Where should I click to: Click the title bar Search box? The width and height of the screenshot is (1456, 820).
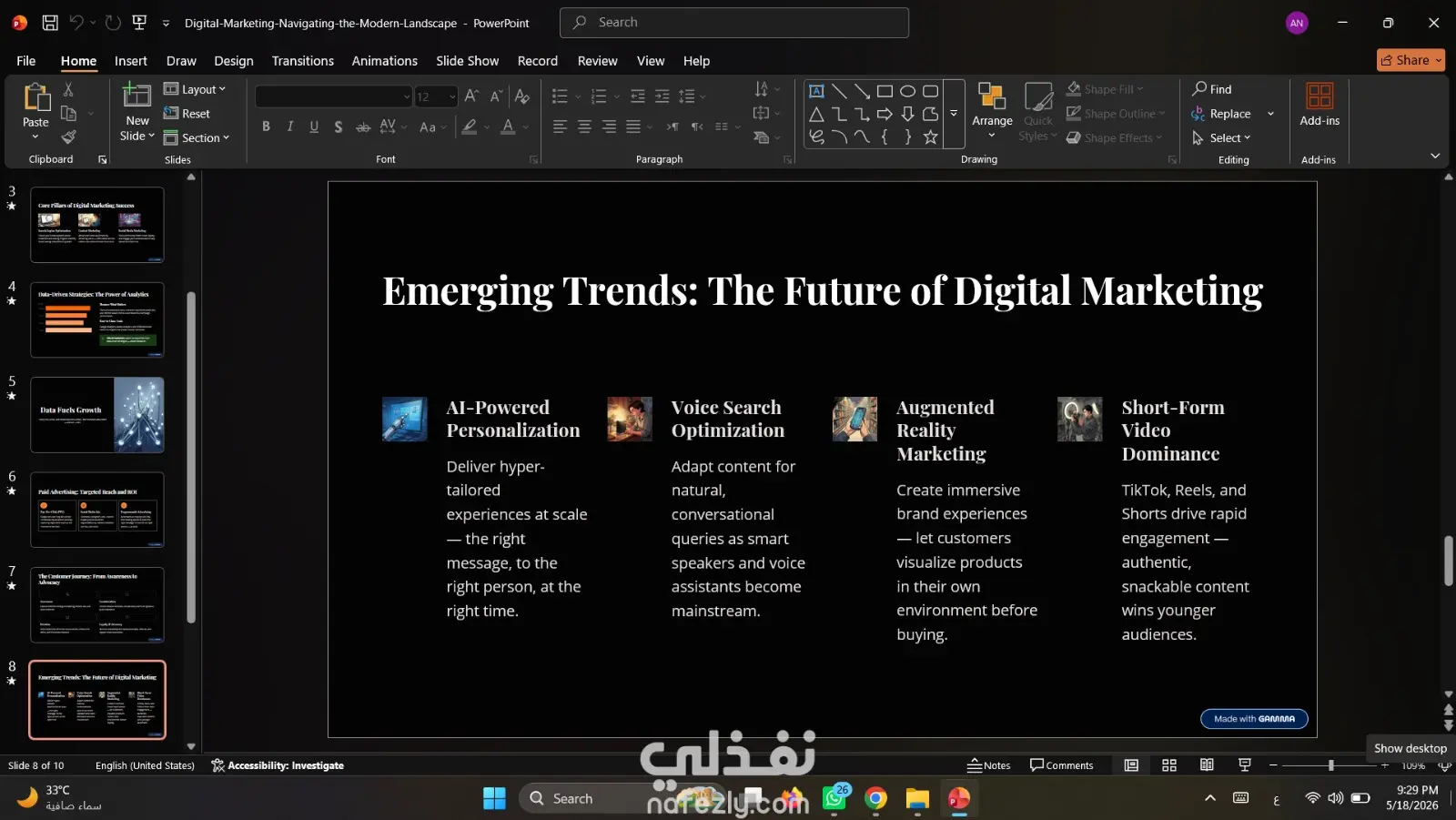coord(734,23)
